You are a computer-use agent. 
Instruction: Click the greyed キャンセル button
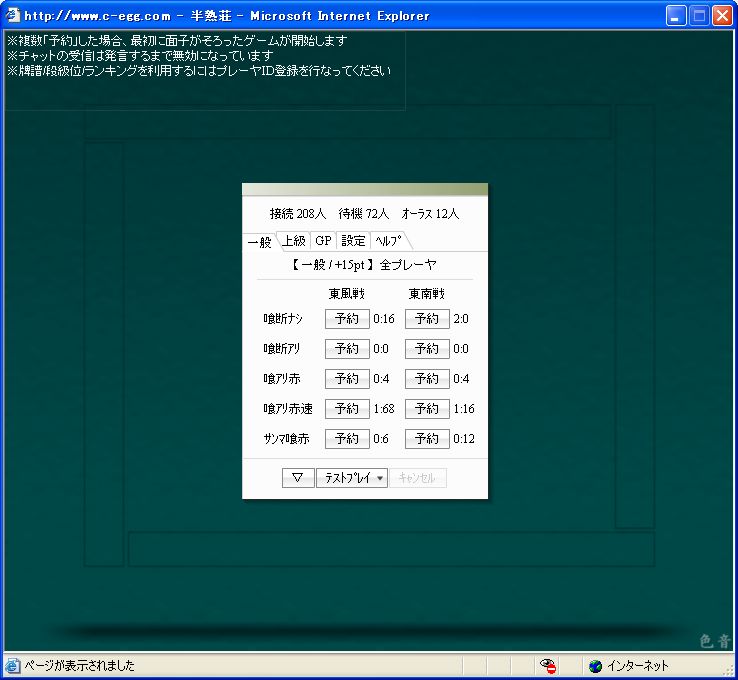[x=417, y=478]
